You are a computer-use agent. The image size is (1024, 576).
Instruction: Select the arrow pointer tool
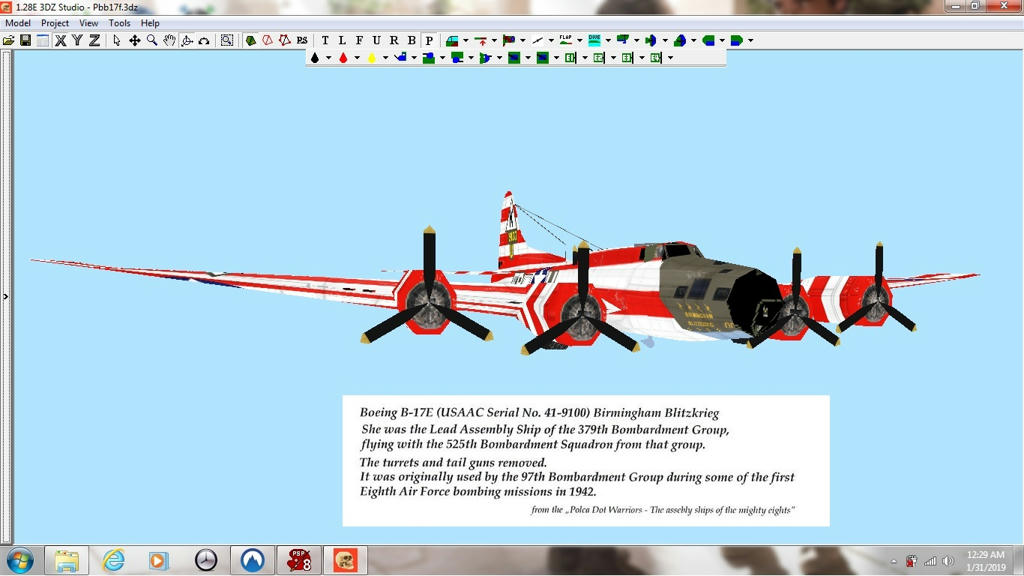117,40
